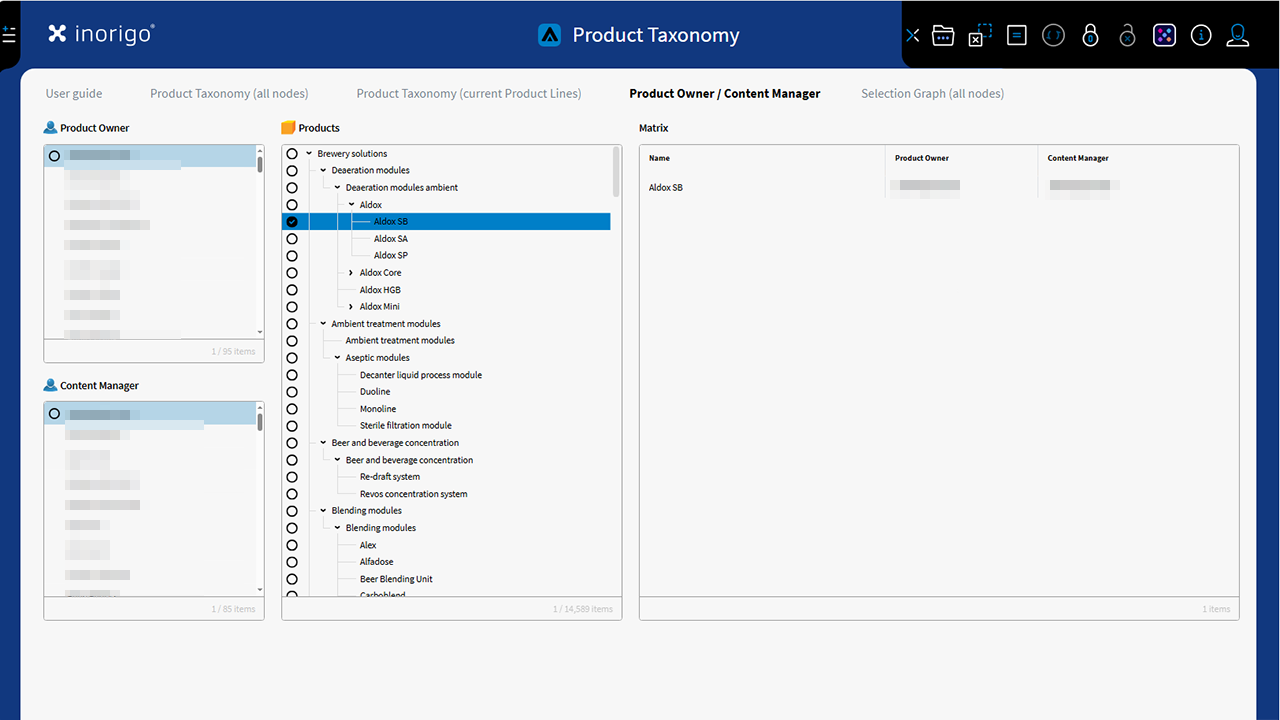Expand the Aldox Mini node
The width and height of the screenshot is (1280, 720).
pos(351,307)
